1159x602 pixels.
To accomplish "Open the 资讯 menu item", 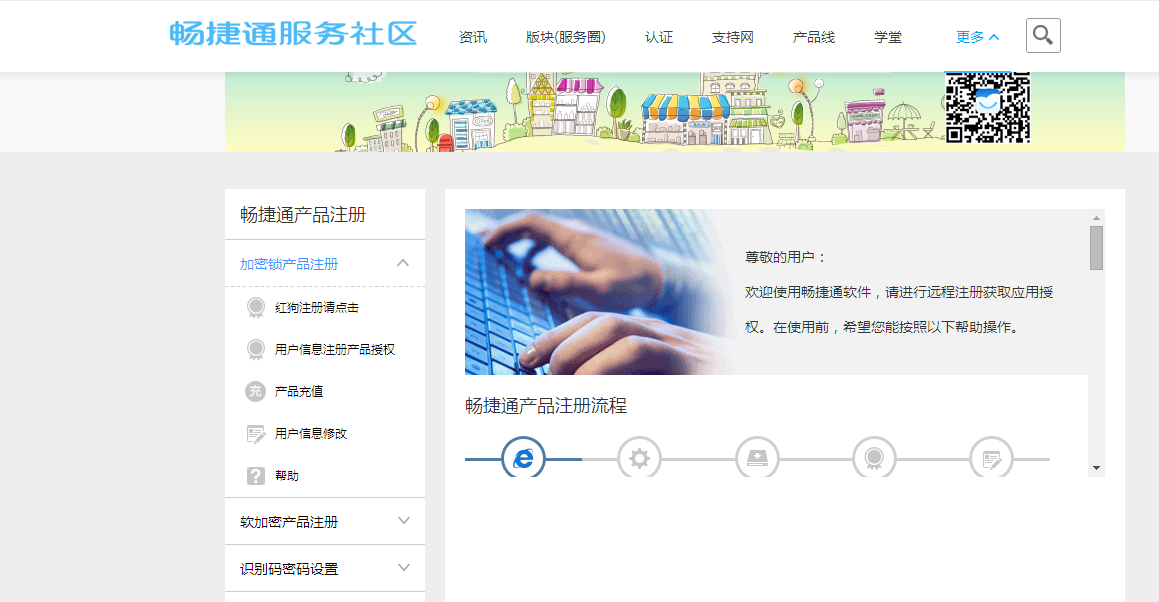I will point(473,37).
